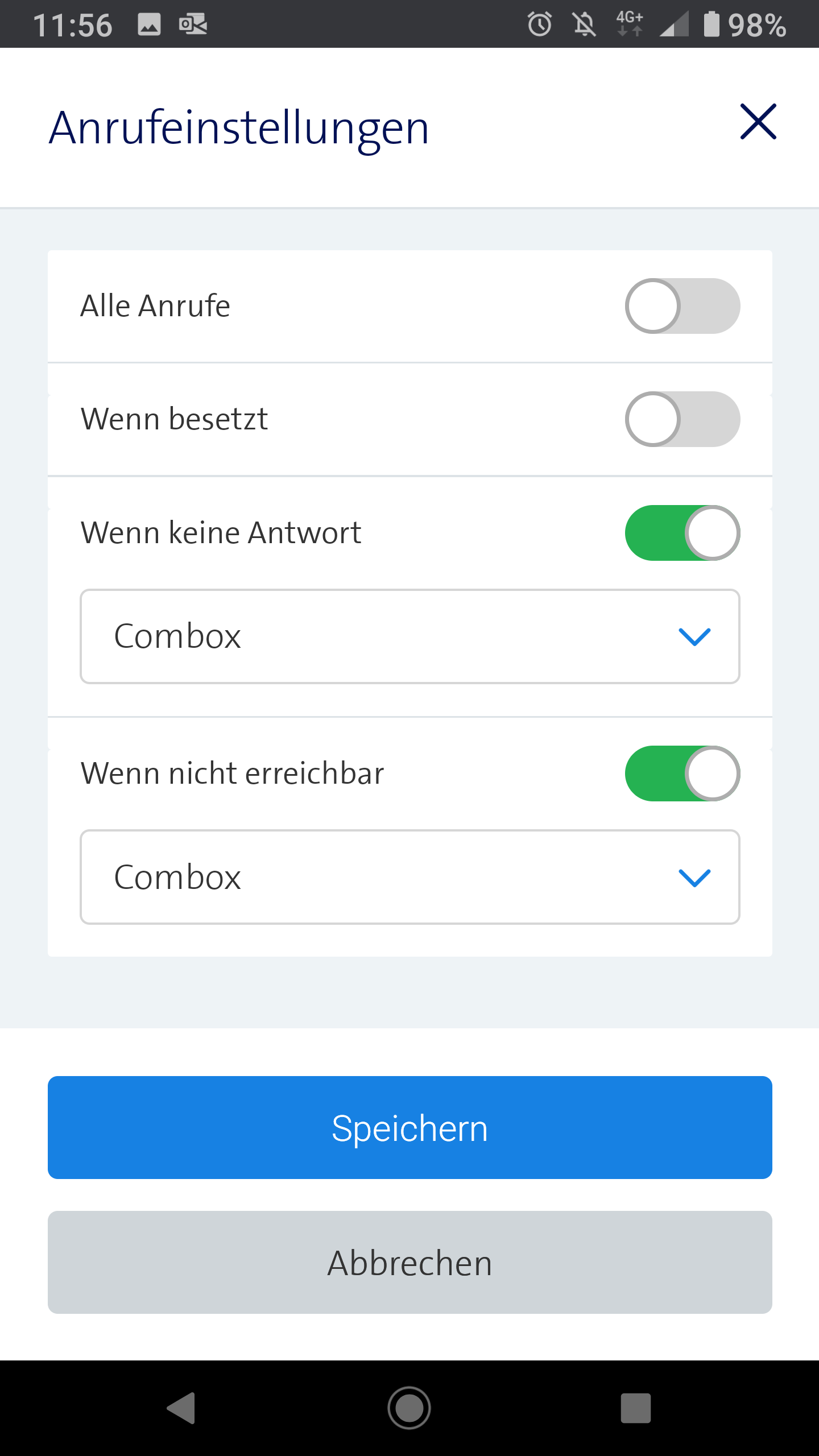Tap the alarm clock status icon
Viewport: 819px width, 1456px height.
539,24
